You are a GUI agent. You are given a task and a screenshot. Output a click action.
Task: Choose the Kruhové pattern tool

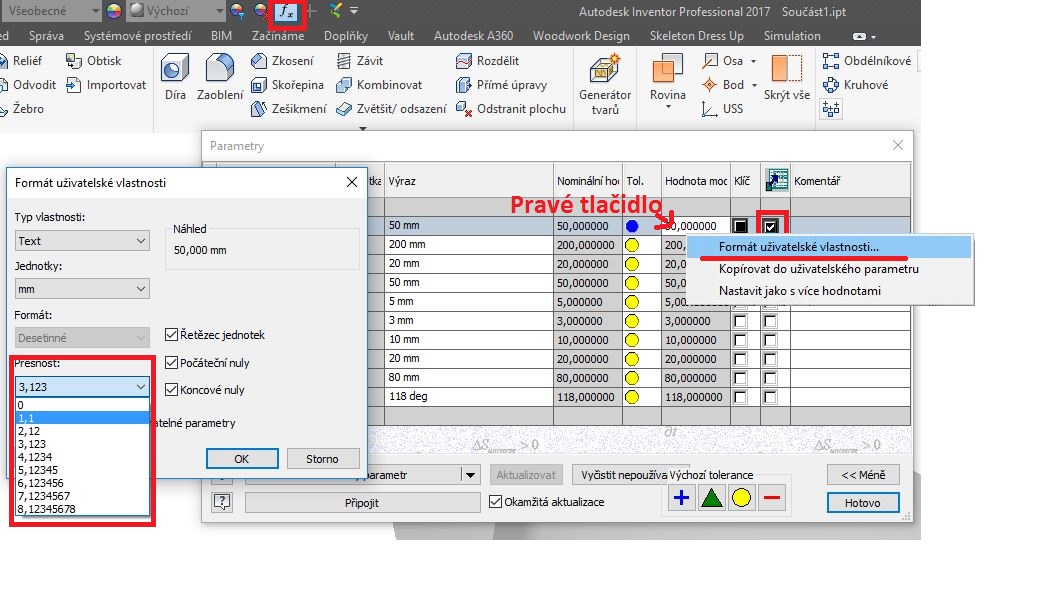pyautogui.click(x=855, y=85)
